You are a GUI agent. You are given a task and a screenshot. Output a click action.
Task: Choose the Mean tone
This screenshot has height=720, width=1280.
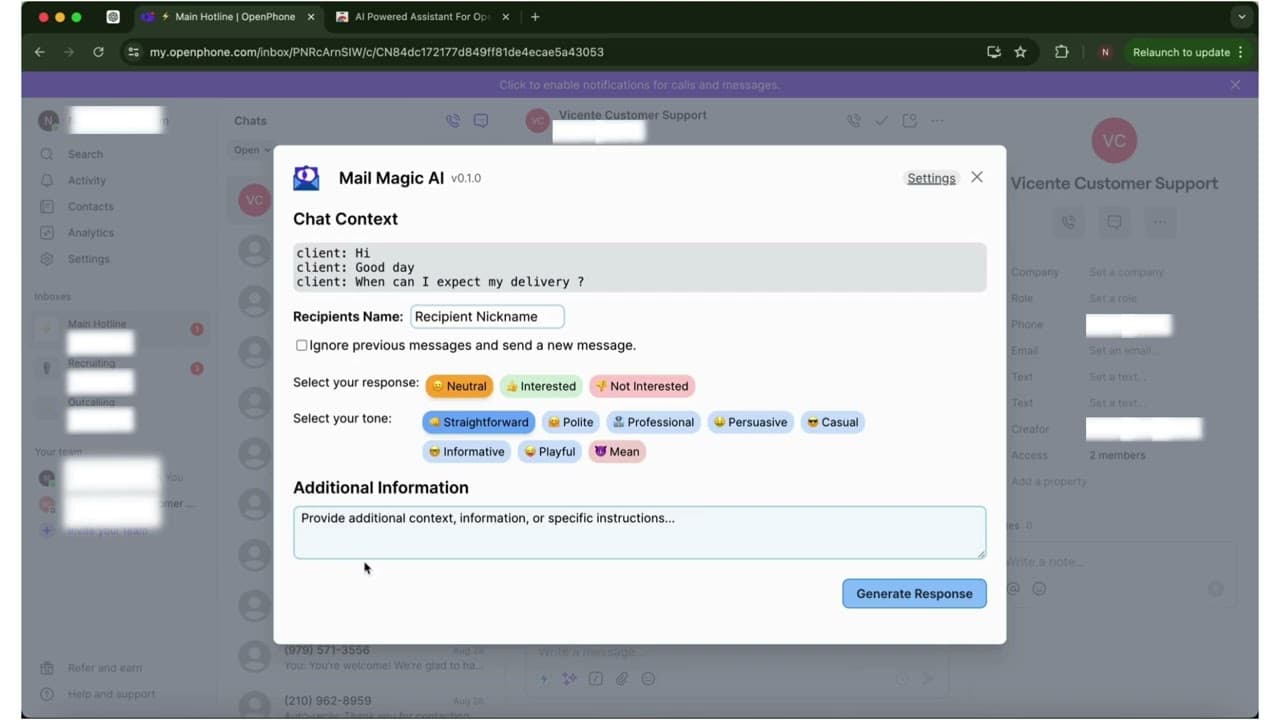click(617, 452)
